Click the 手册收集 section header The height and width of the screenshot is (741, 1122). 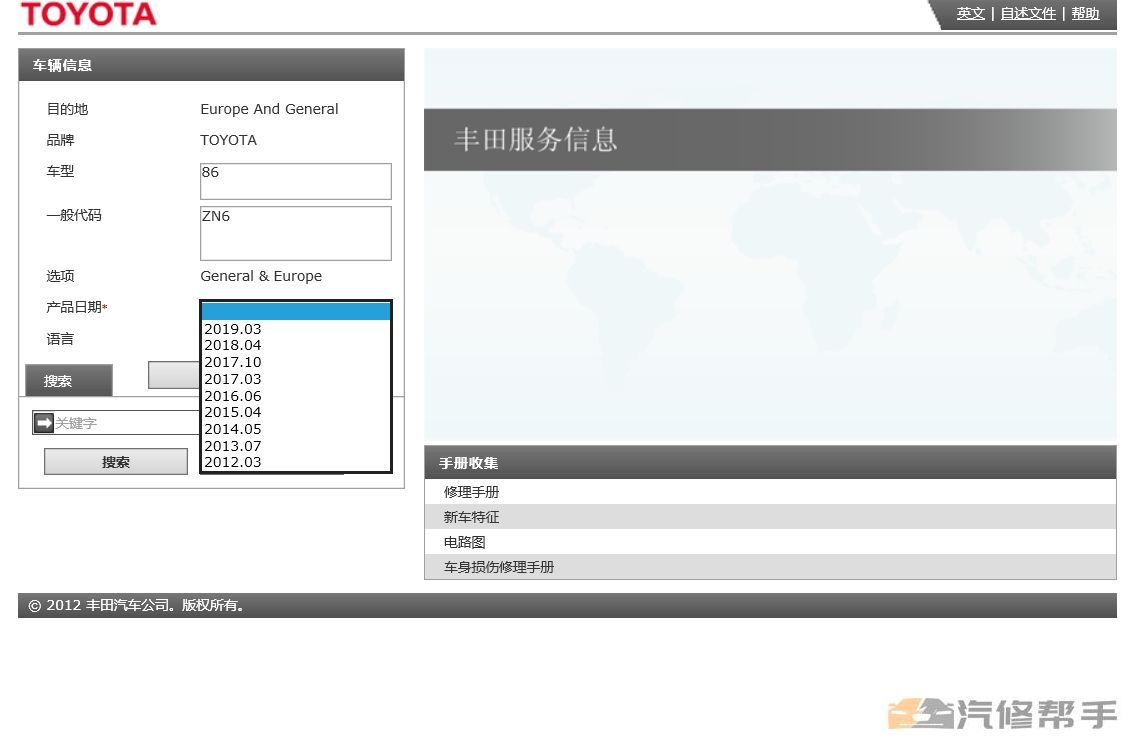[x=770, y=463]
